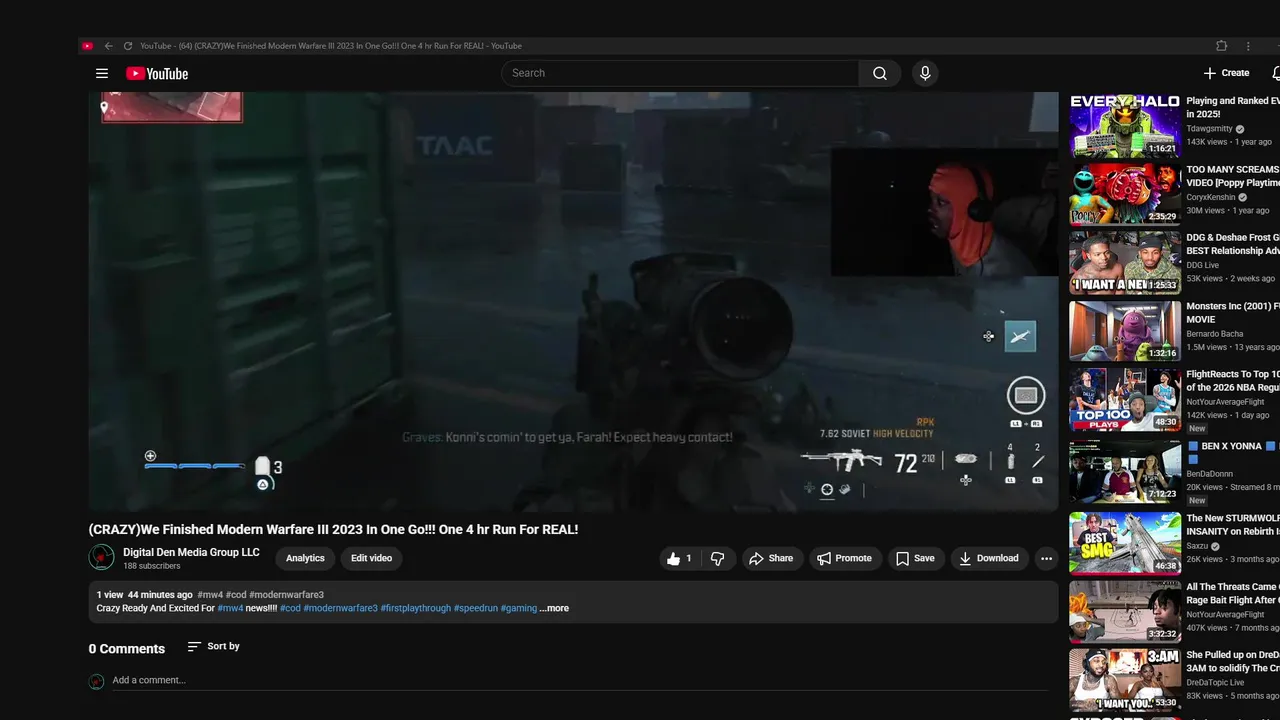Open the Sort by comments dropdown

click(214, 647)
